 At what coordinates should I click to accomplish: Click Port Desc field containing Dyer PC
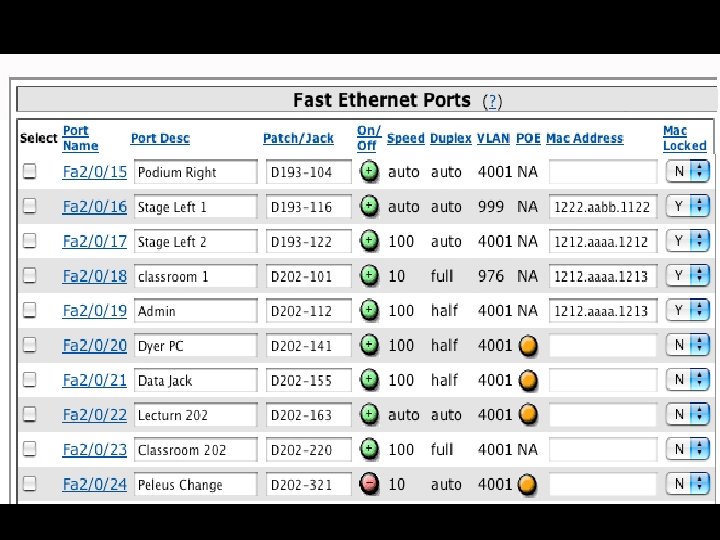point(196,346)
